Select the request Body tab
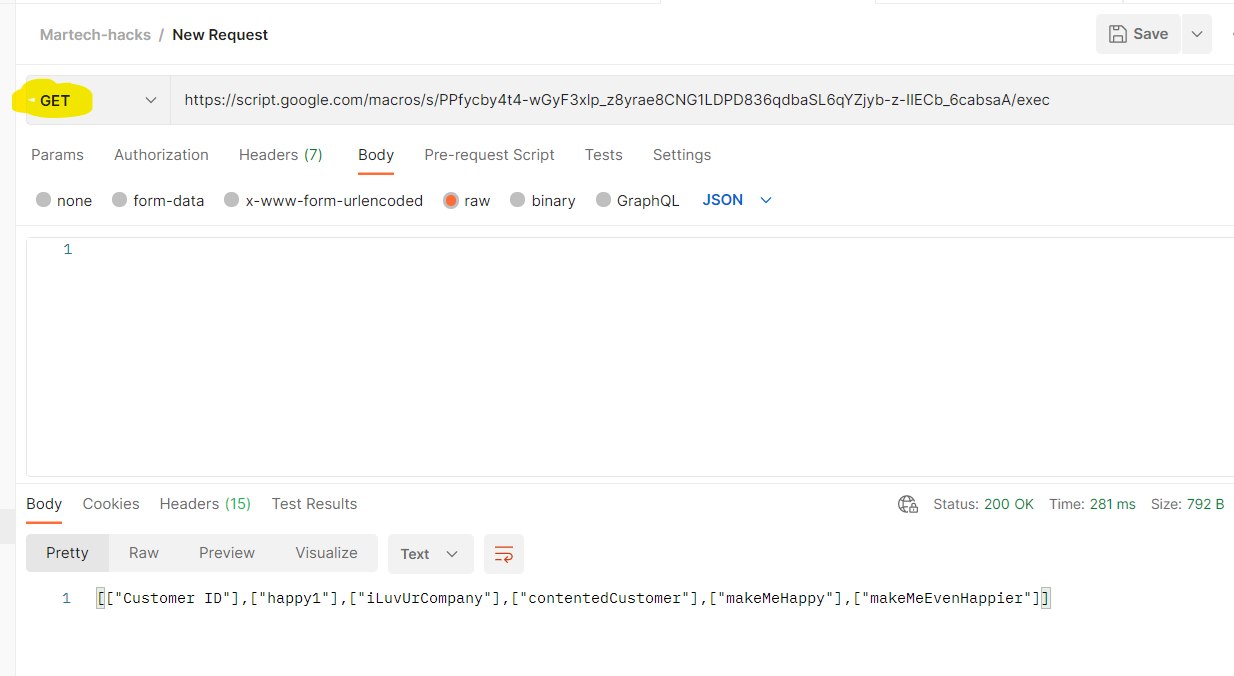This screenshot has height=676, width=1234. [376, 155]
